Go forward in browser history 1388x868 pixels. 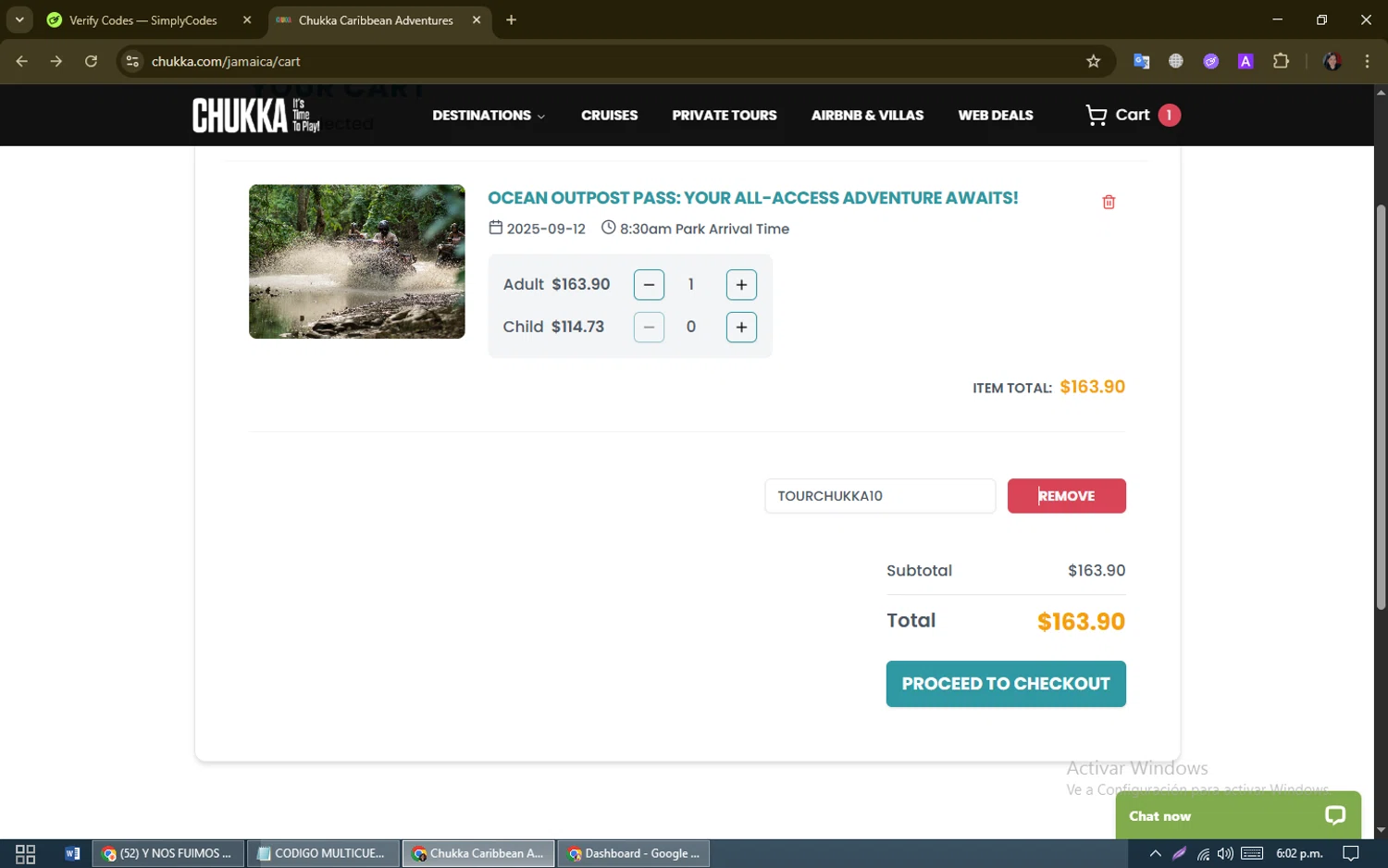point(56,61)
